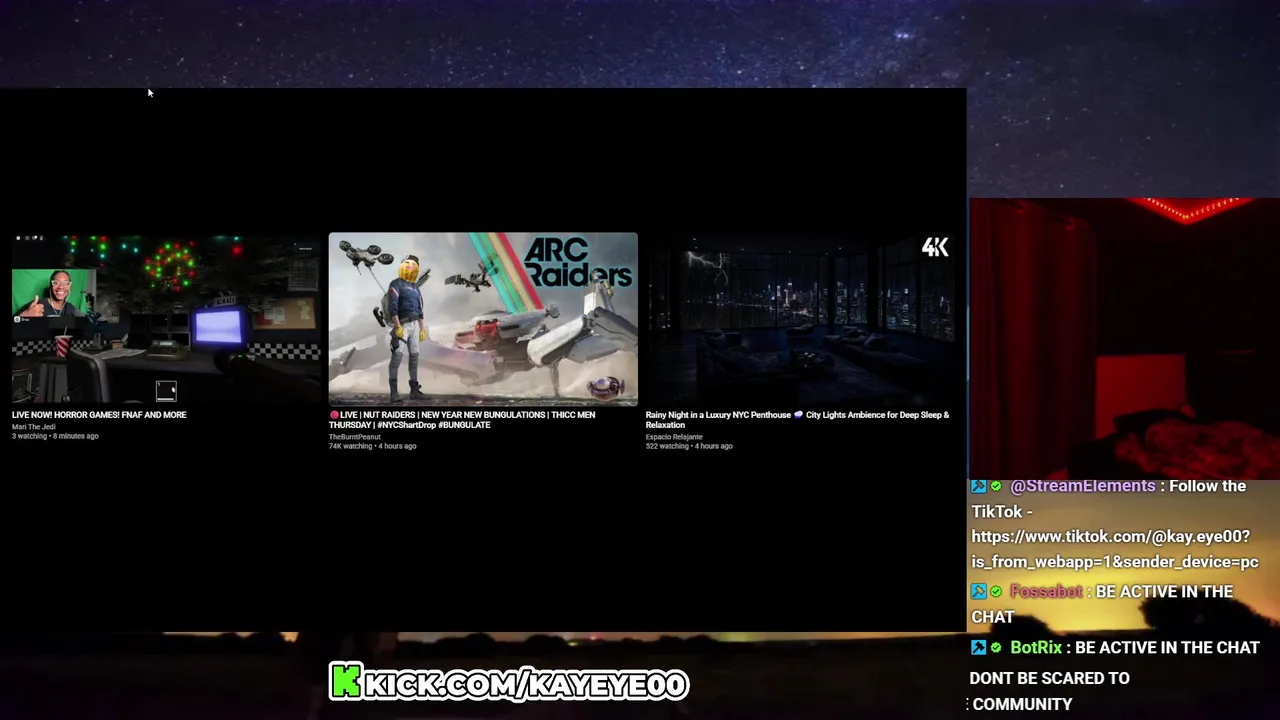Click title 'LIVE NOW! HORROR GAMES! FNAF AND MORE'

pyautogui.click(x=99, y=415)
